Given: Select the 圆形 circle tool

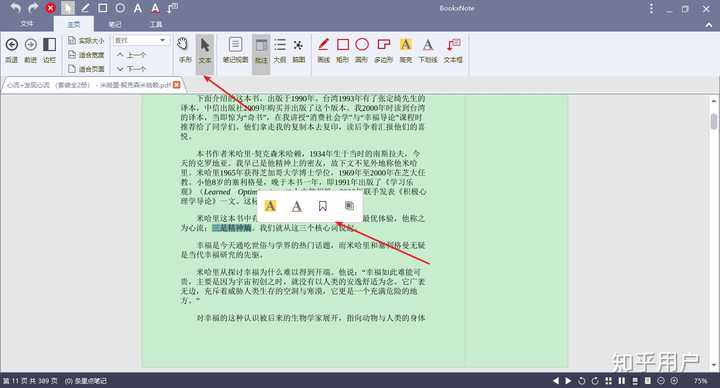Looking at the screenshot, I should [x=362, y=51].
